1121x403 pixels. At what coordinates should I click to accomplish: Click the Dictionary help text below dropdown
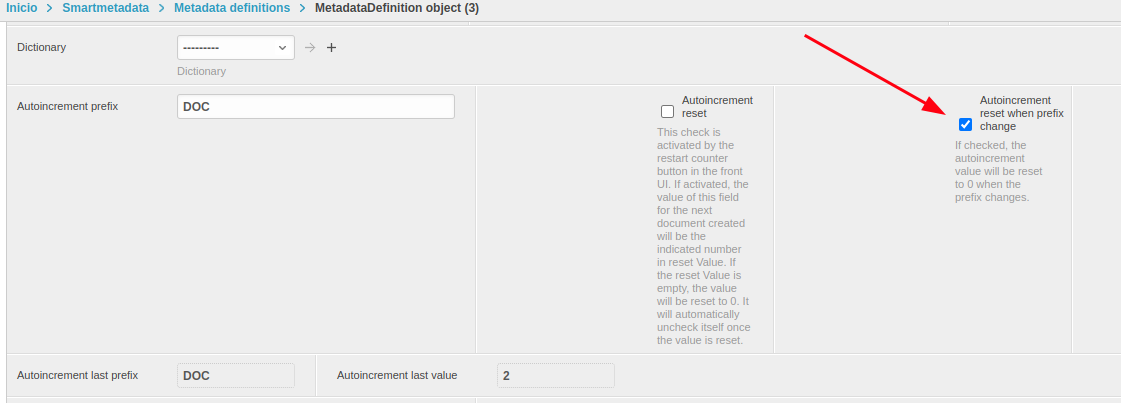click(x=202, y=71)
